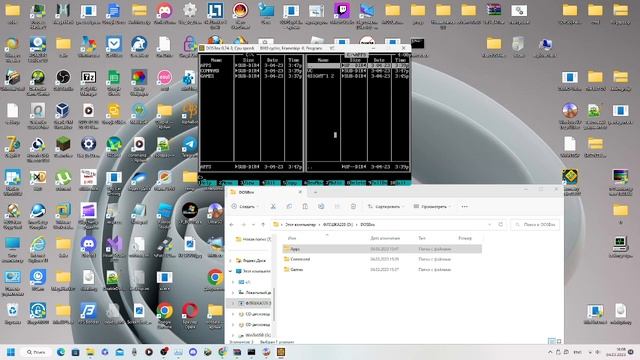Sort by the Имя column header
The width and height of the screenshot is (640, 360).
pyautogui.click(x=292, y=238)
